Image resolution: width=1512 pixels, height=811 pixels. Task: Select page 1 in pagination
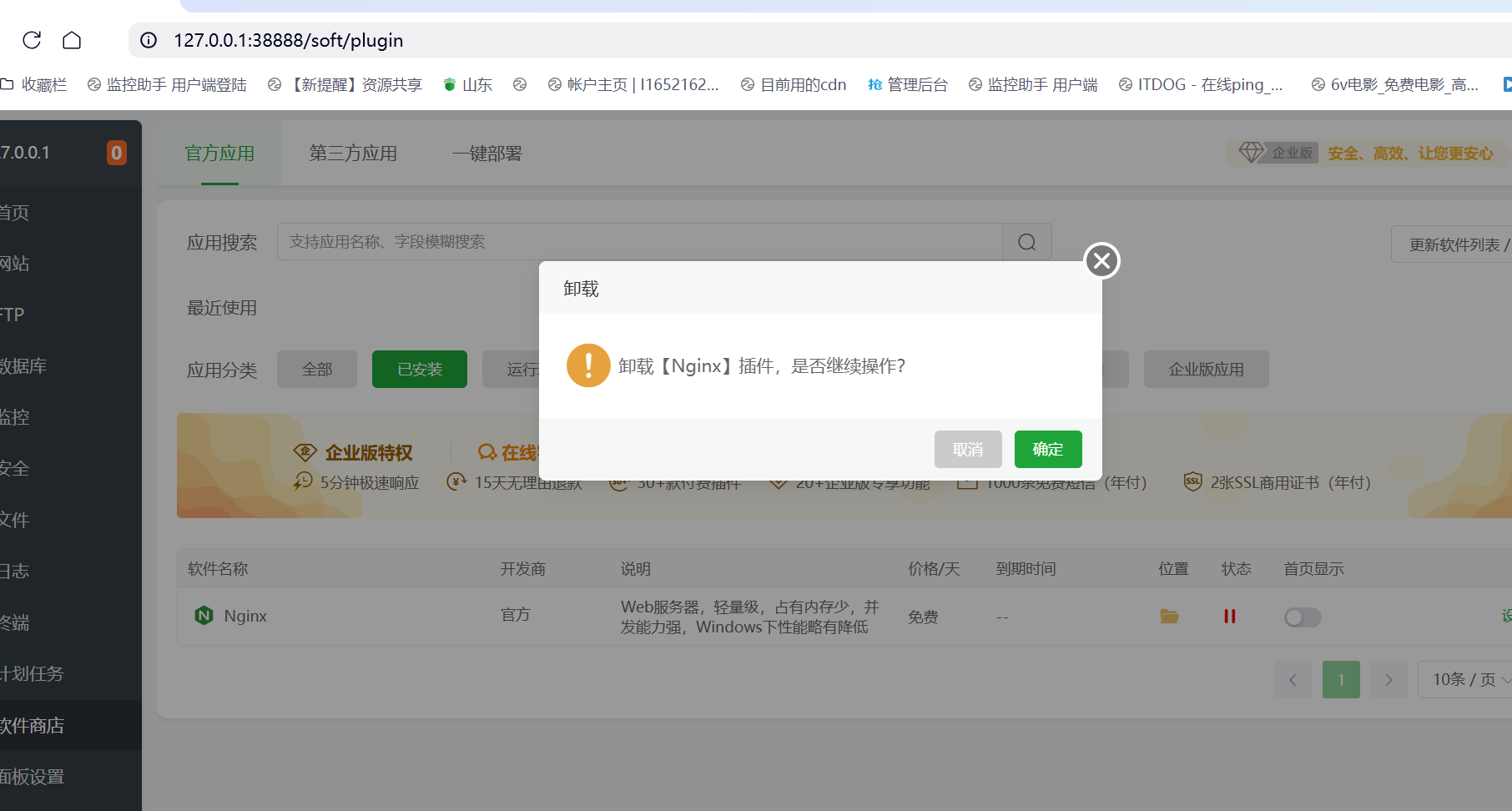click(x=1341, y=680)
